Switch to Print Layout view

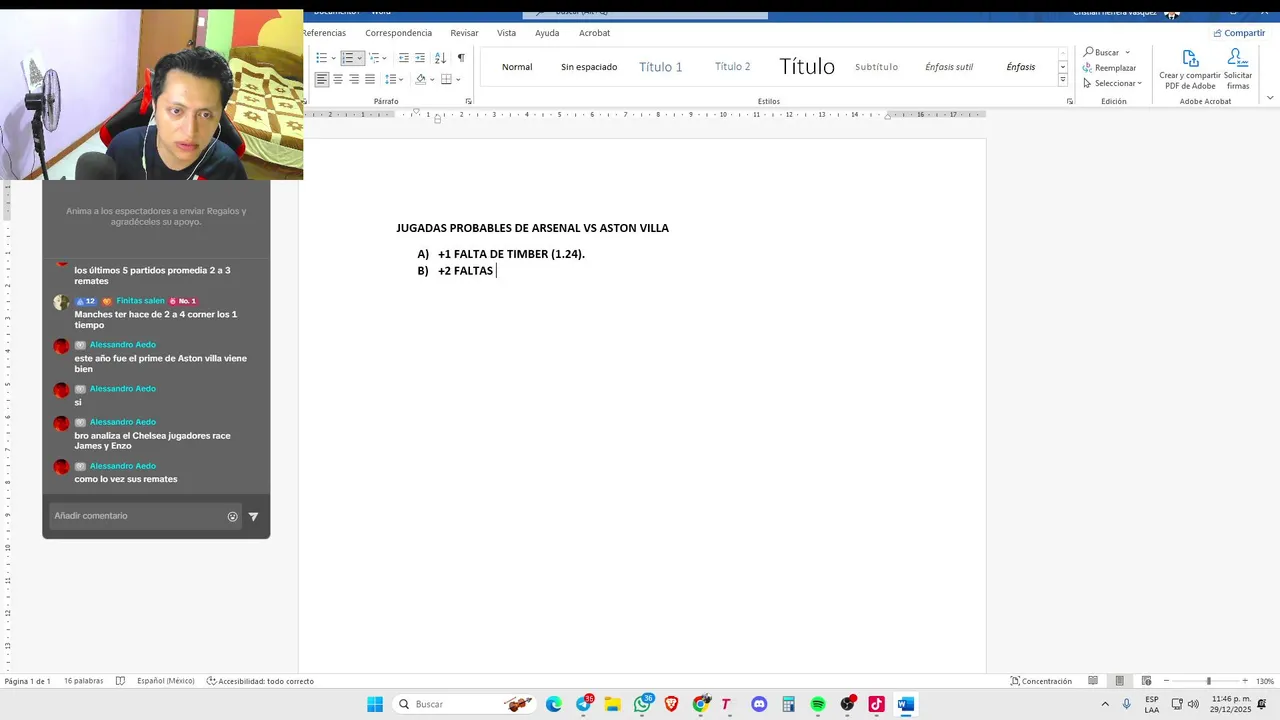1120,681
